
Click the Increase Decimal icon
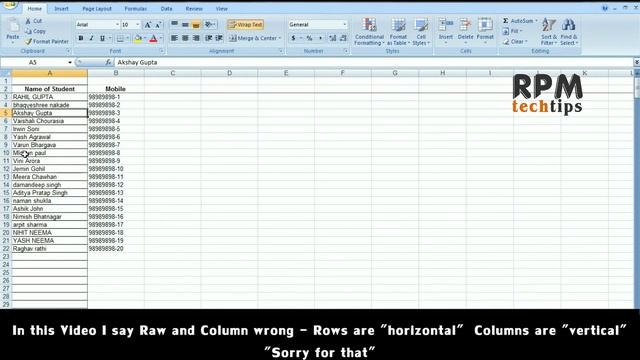pyautogui.click(x=333, y=38)
